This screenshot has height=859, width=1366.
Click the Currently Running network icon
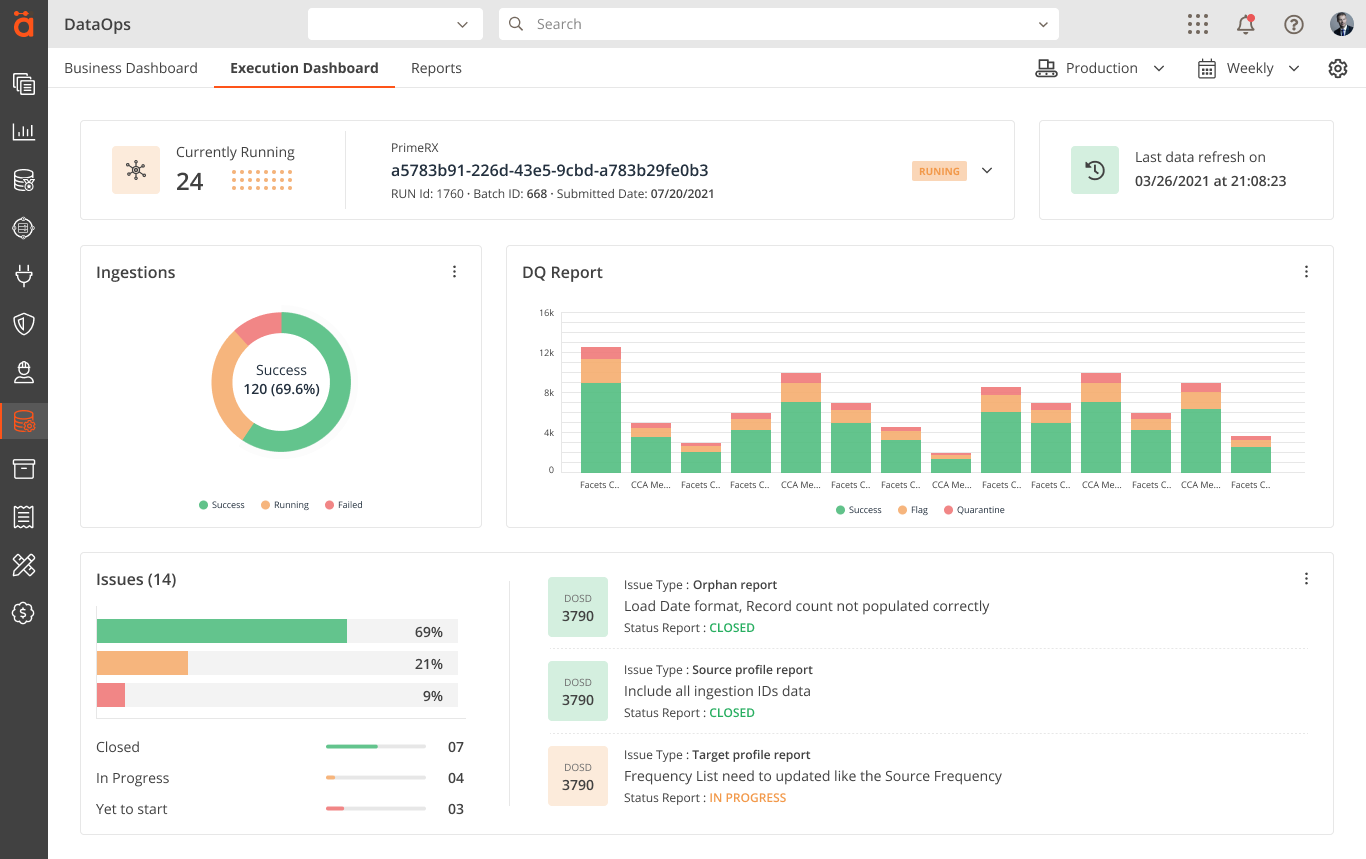(x=136, y=170)
